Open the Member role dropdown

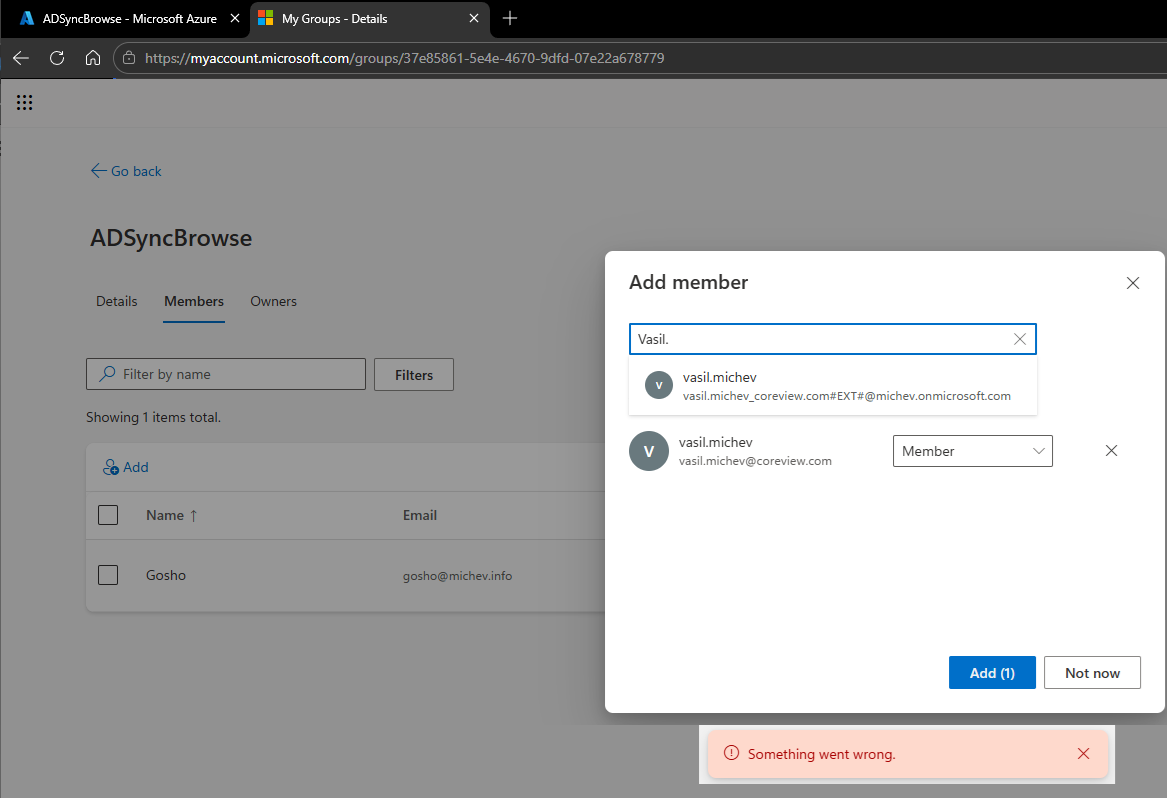[973, 451]
